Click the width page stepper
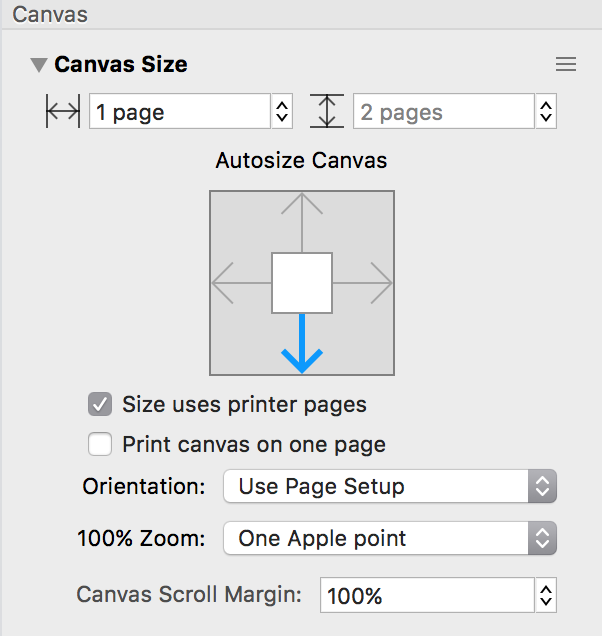This screenshot has height=636, width=602. pos(282,111)
